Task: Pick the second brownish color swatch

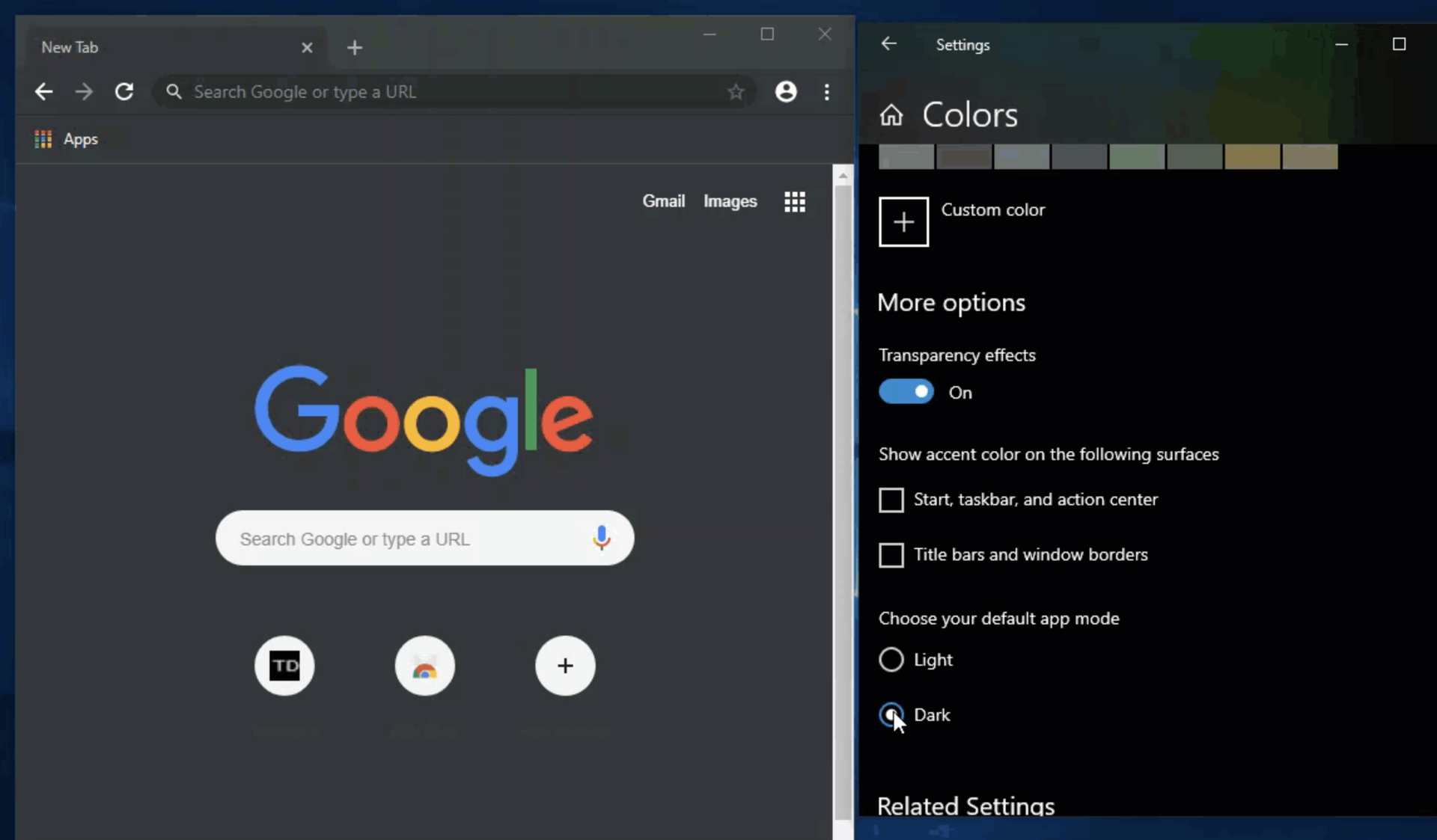Action: pyautogui.click(x=964, y=156)
